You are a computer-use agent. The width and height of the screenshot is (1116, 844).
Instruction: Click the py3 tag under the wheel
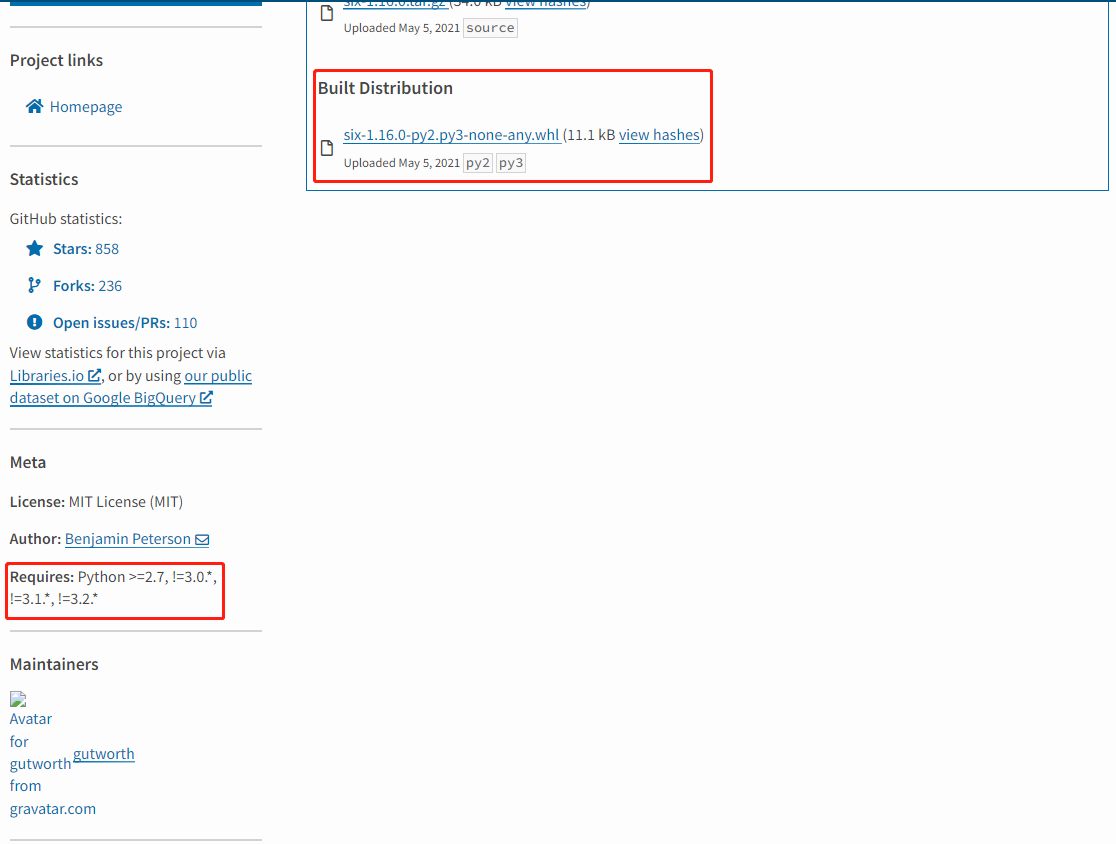pos(511,163)
